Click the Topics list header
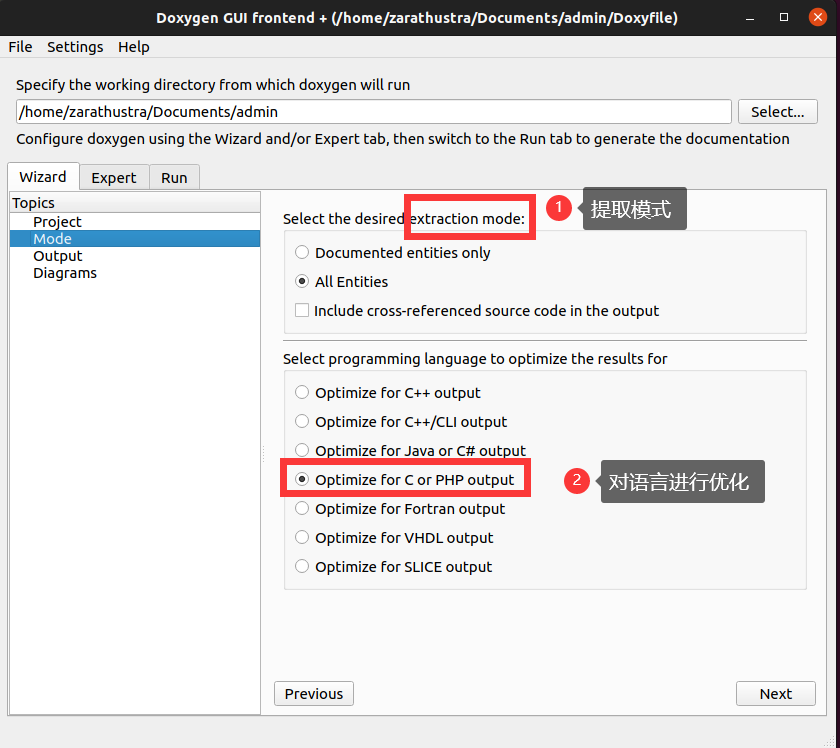 point(134,203)
